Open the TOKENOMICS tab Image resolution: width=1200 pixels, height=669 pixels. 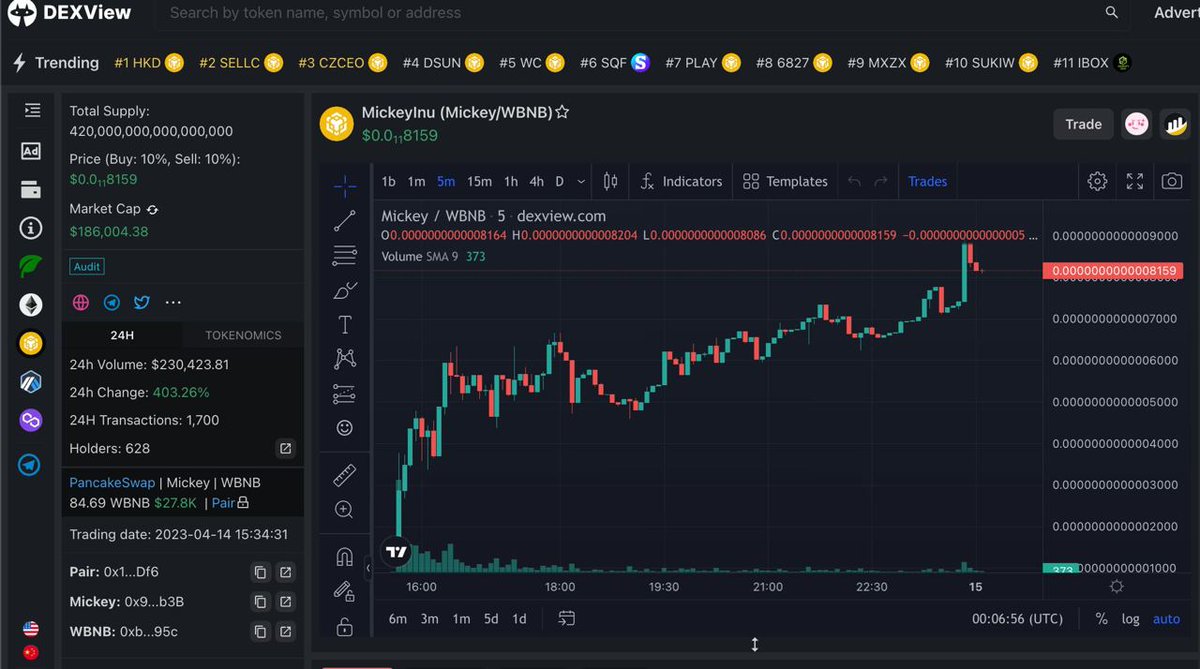243,335
